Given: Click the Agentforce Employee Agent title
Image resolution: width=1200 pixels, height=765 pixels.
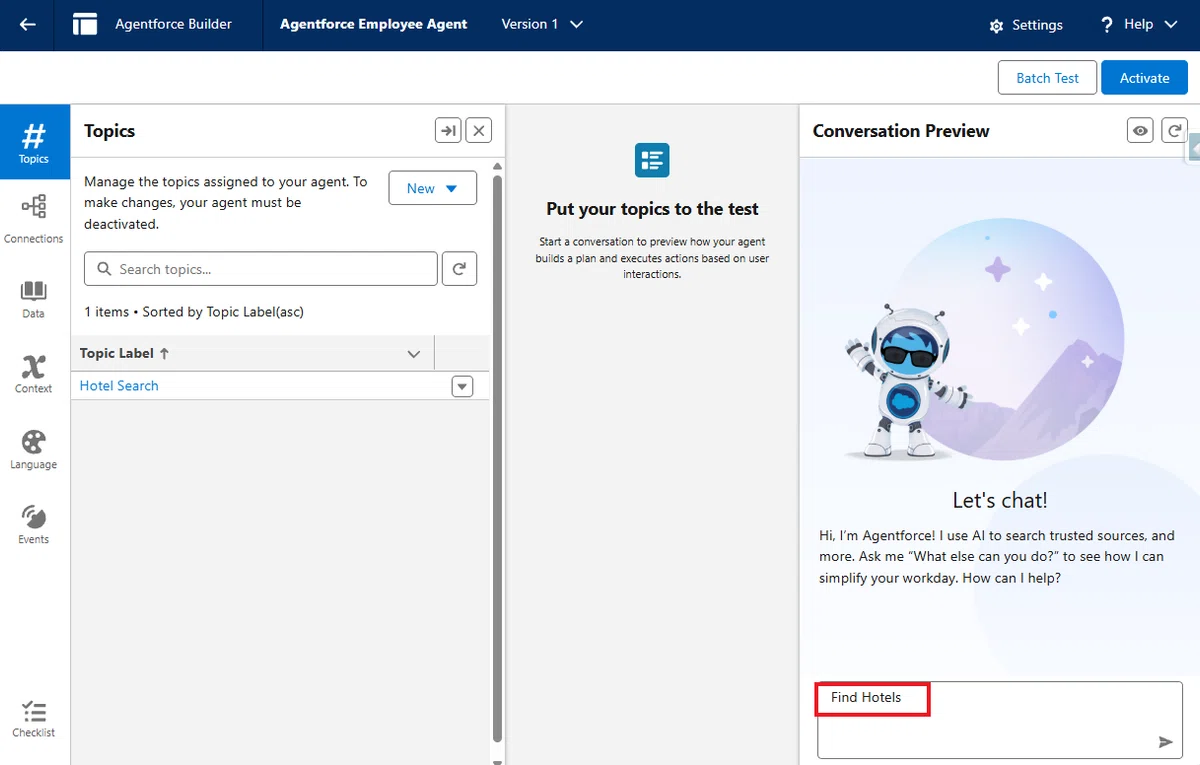Looking at the screenshot, I should [373, 24].
